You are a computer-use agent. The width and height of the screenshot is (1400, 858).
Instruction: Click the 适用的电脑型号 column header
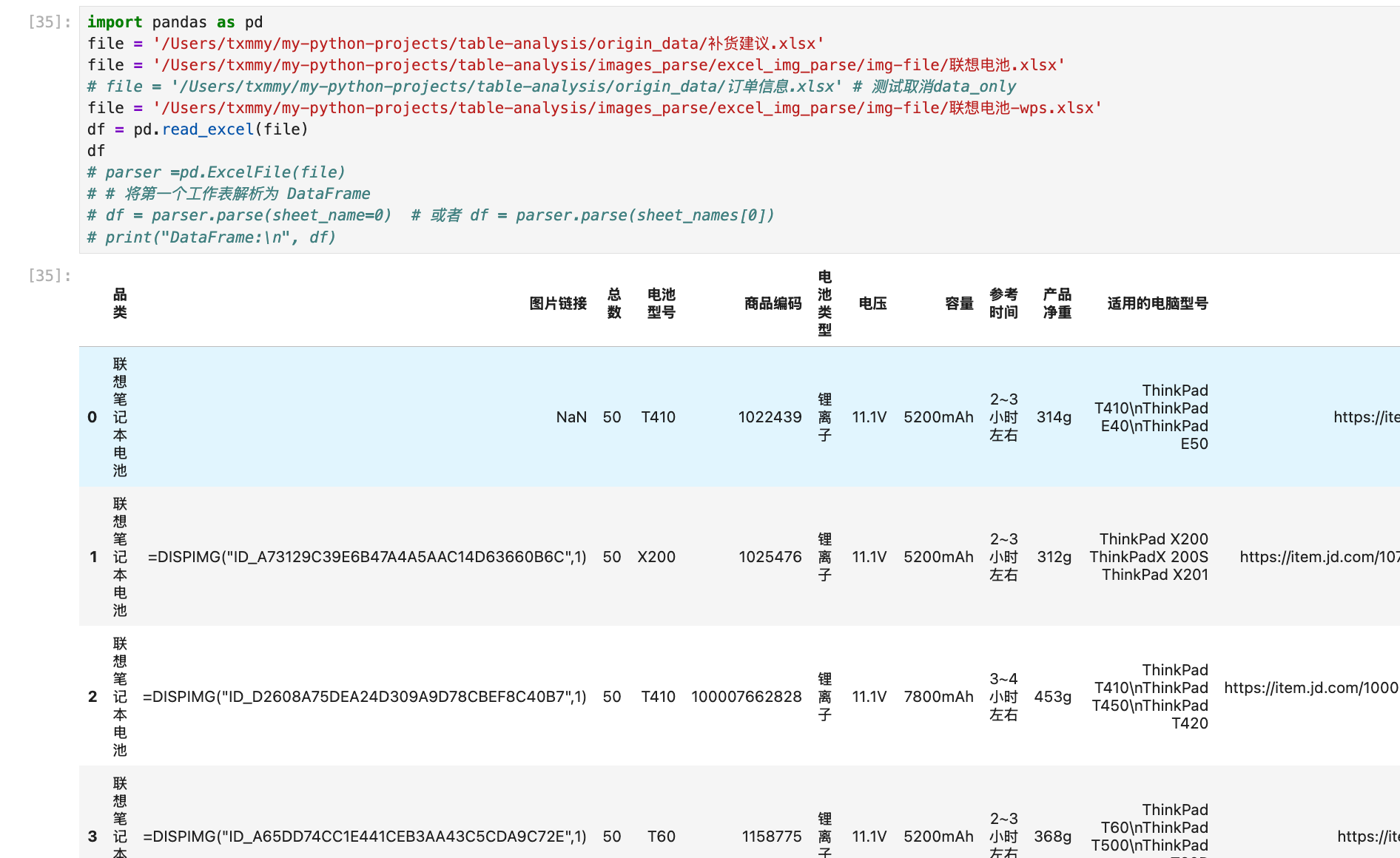(1157, 303)
